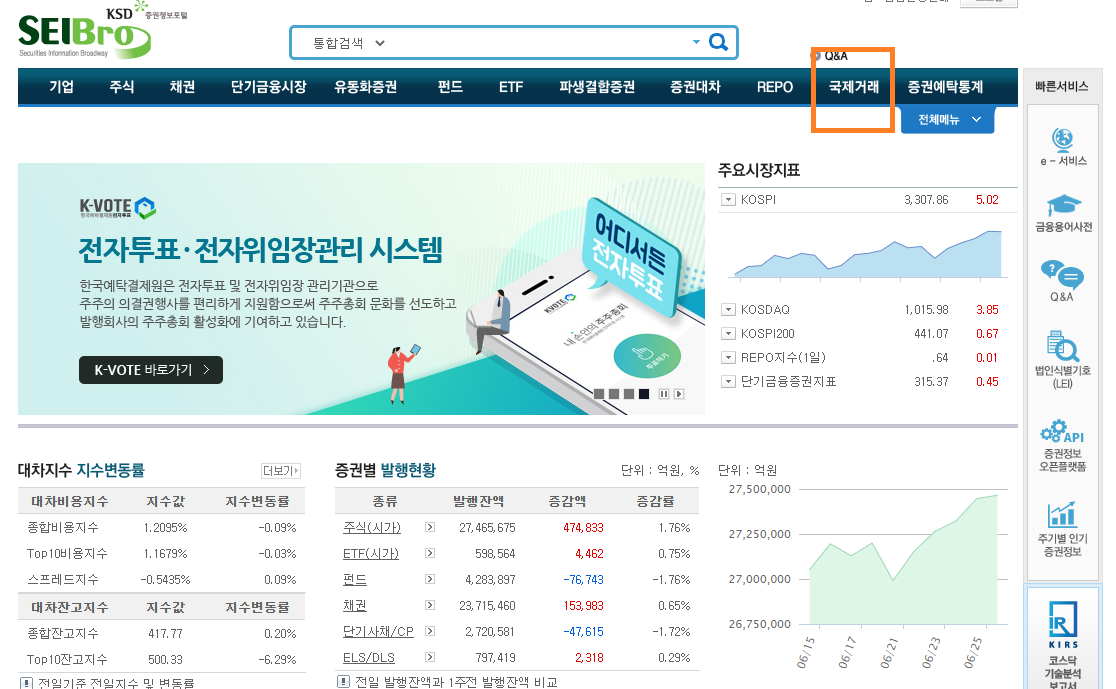Open the API 증권정보 오픈플랫폼 icon

(x=1062, y=431)
